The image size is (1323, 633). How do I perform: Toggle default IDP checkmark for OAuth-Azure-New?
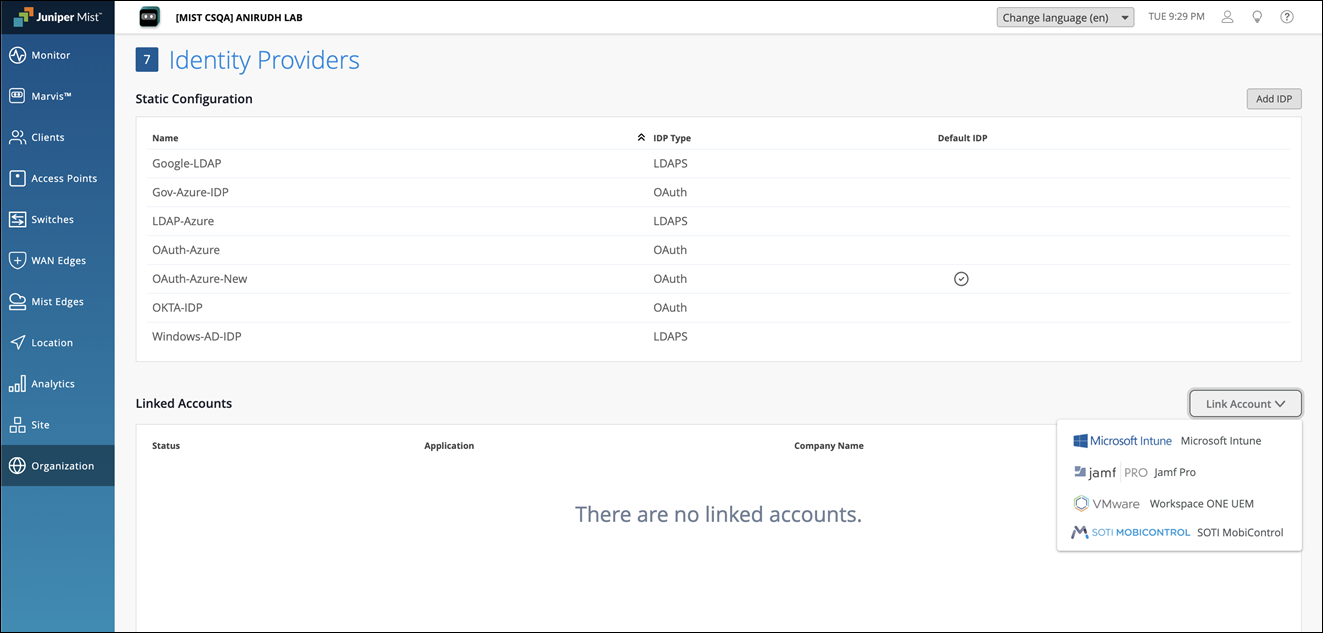[961, 279]
